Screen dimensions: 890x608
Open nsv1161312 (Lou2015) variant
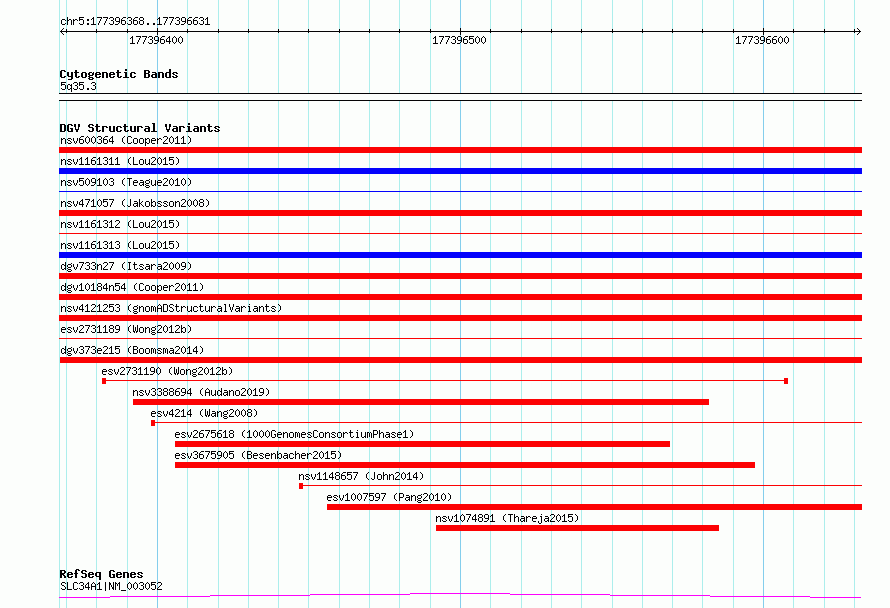tap(120, 224)
